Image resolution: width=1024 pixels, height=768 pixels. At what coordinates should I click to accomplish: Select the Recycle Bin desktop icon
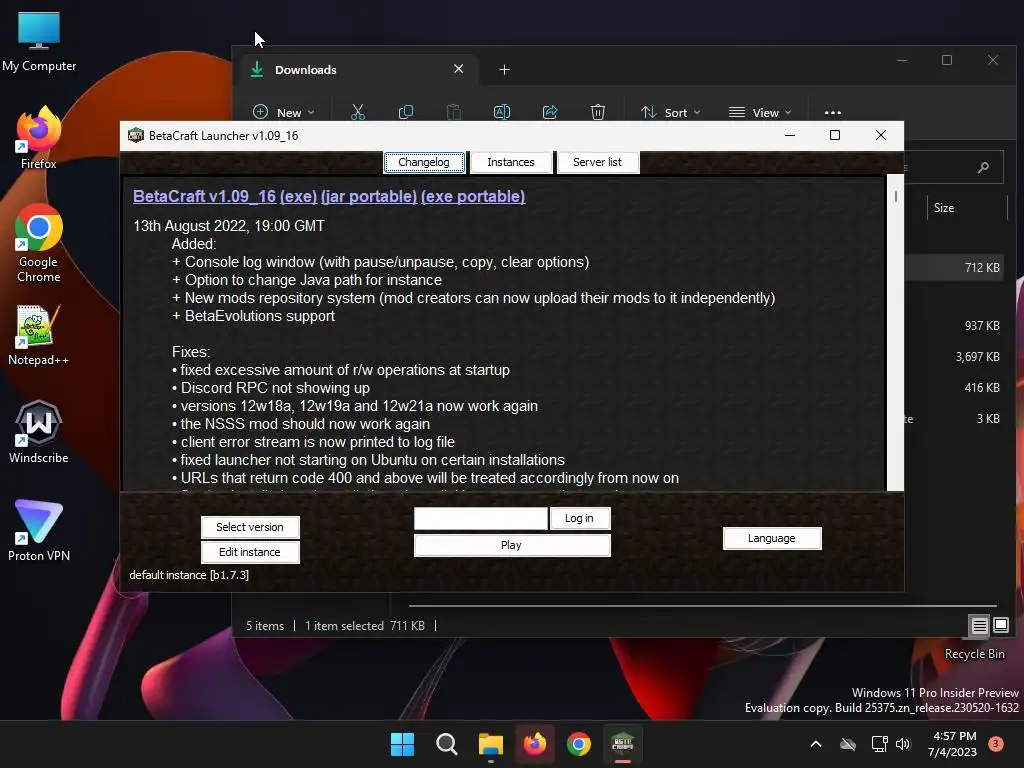[x=974, y=654]
